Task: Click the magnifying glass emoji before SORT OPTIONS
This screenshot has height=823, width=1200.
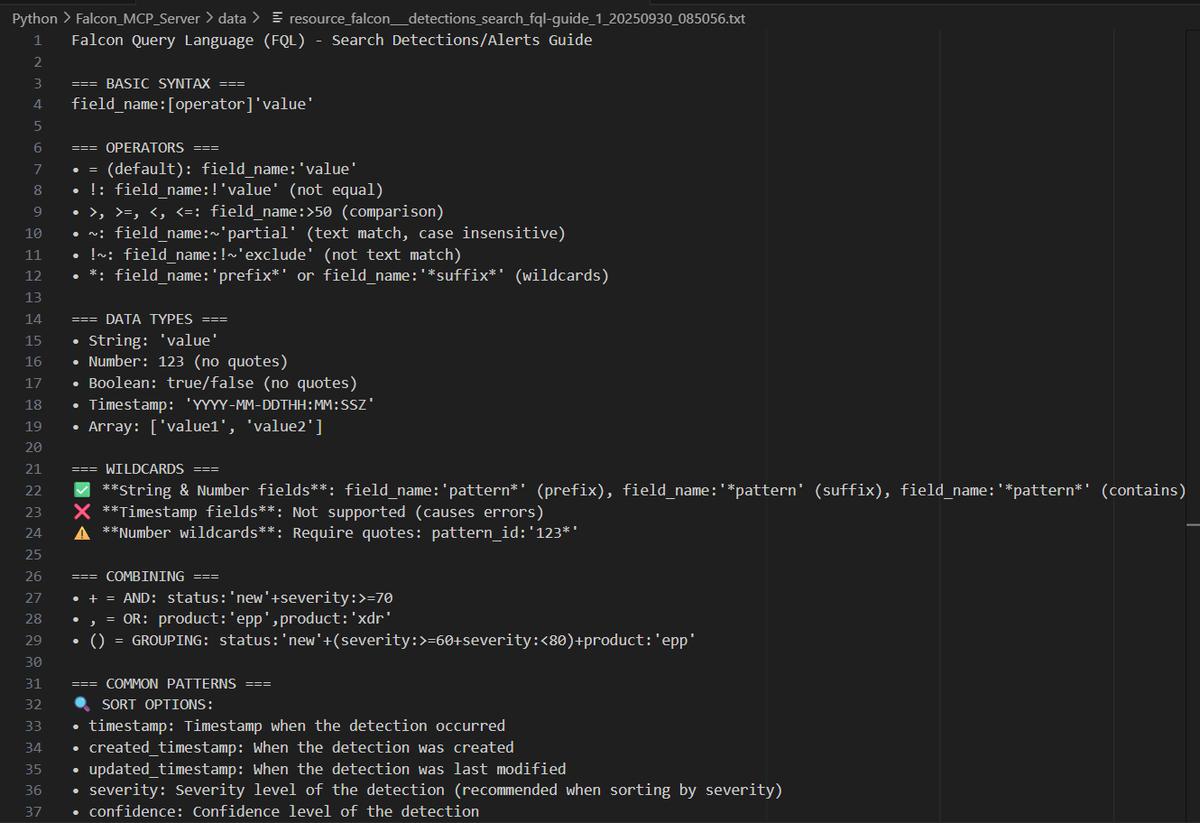Action: tap(82, 704)
